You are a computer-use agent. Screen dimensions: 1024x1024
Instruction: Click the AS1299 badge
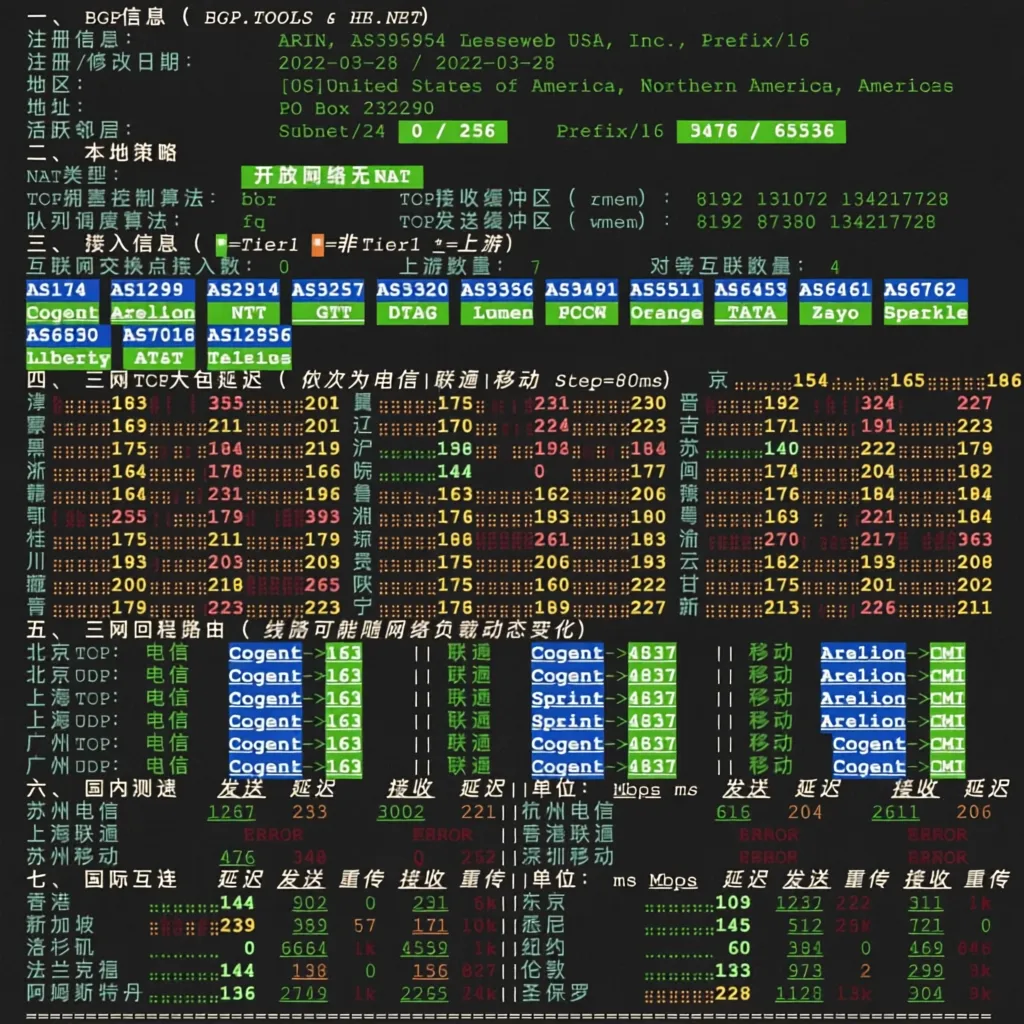pos(153,289)
